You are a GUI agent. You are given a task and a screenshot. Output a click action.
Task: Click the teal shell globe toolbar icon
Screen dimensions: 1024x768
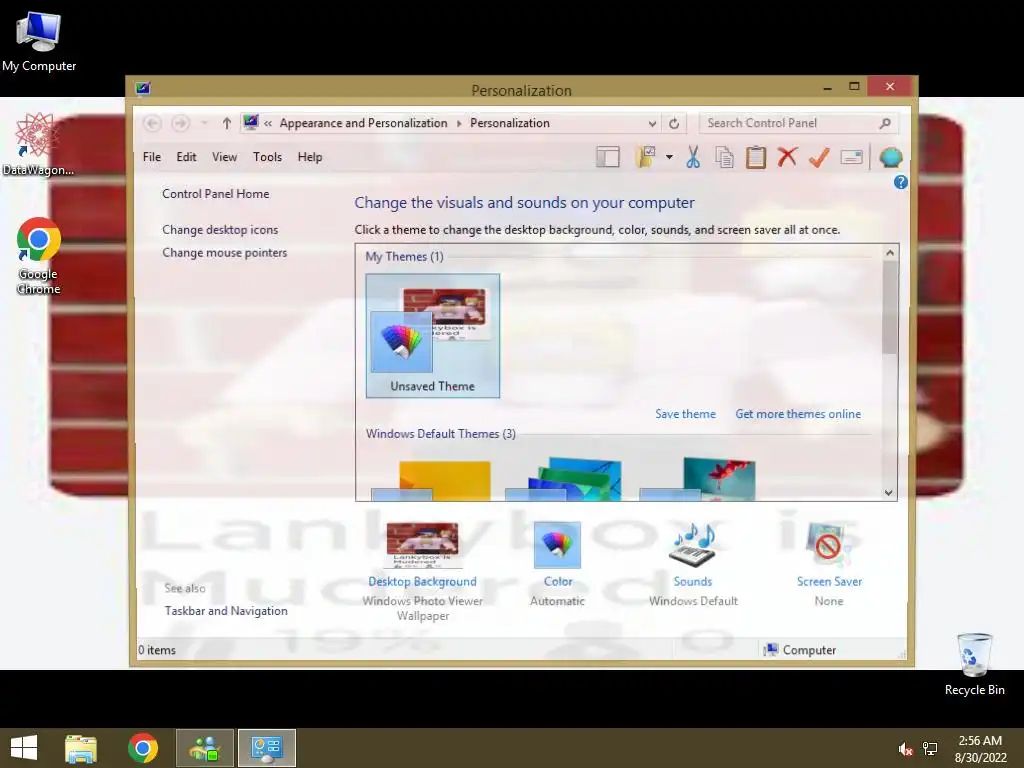(891, 157)
